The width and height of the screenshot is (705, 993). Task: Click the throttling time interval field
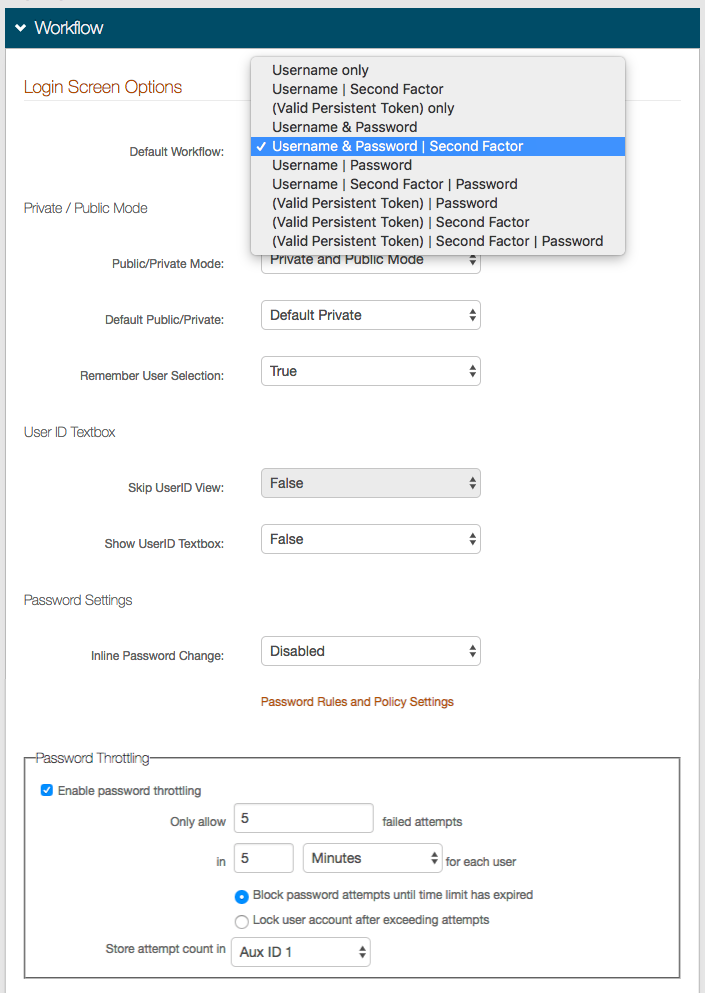(x=263, y=858)
